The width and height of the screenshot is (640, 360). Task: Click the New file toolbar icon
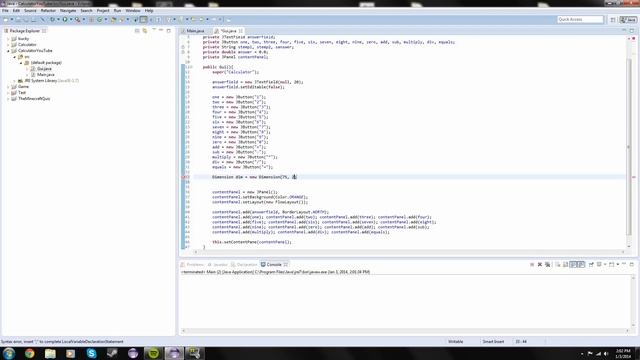(x=5, y=20)
